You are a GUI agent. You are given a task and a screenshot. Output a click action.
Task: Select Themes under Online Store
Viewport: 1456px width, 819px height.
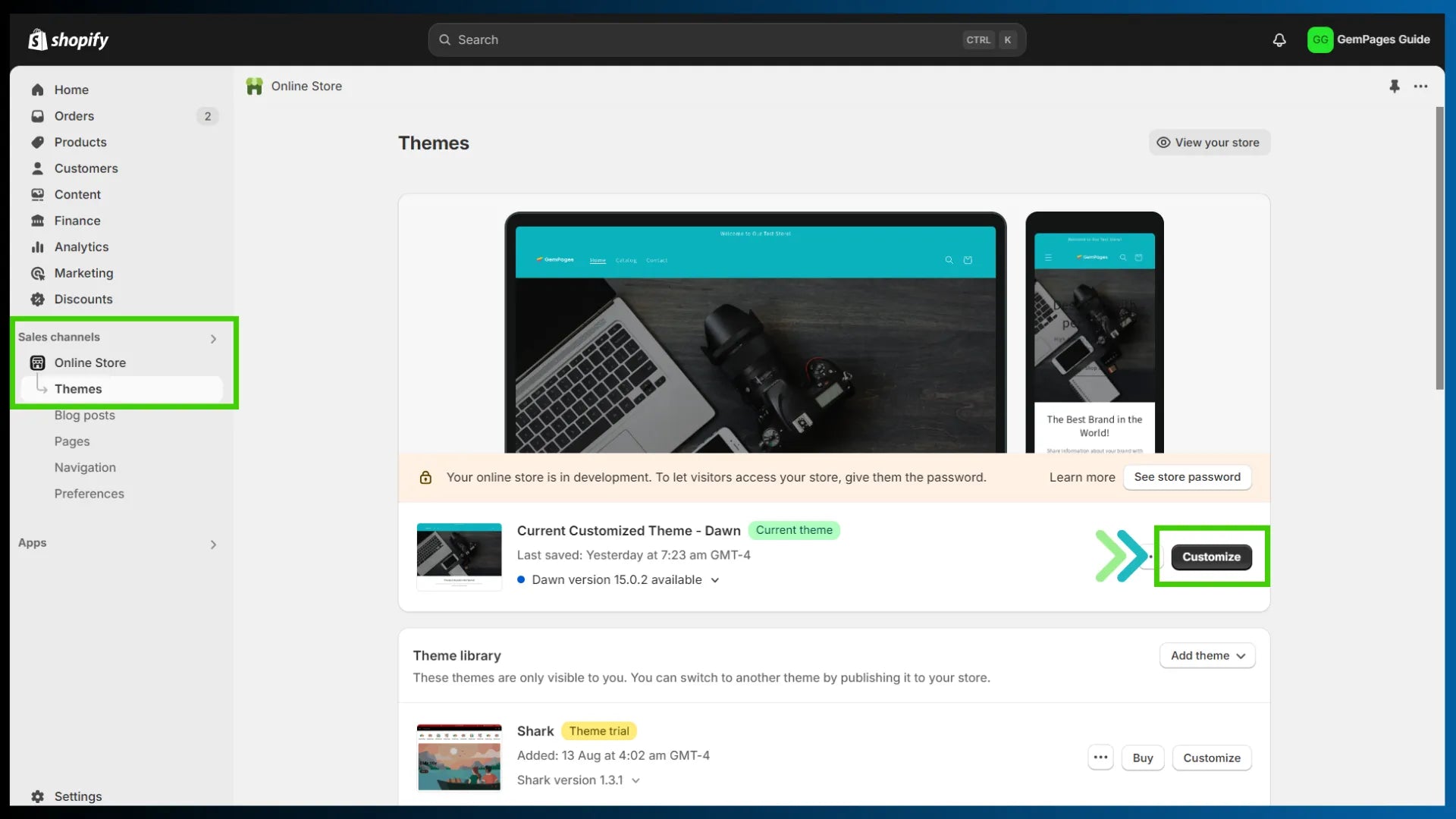tap(121, 389)
